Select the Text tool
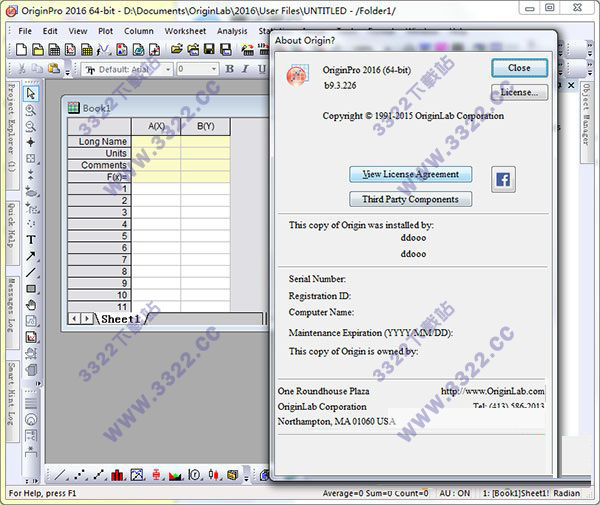Viewport: 600px width, 505px height. tap(31, 240)
